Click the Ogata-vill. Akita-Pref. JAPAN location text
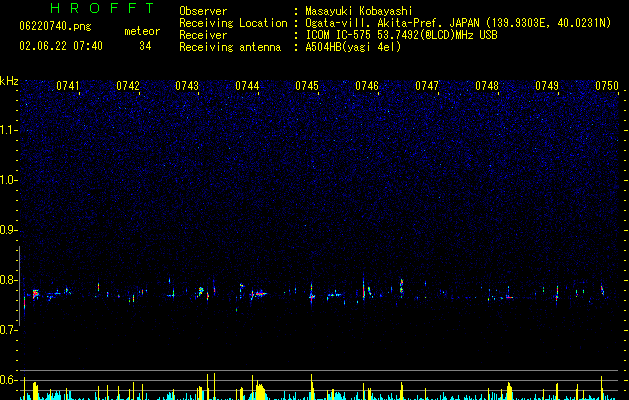629x400 pixels. (458, 24)
